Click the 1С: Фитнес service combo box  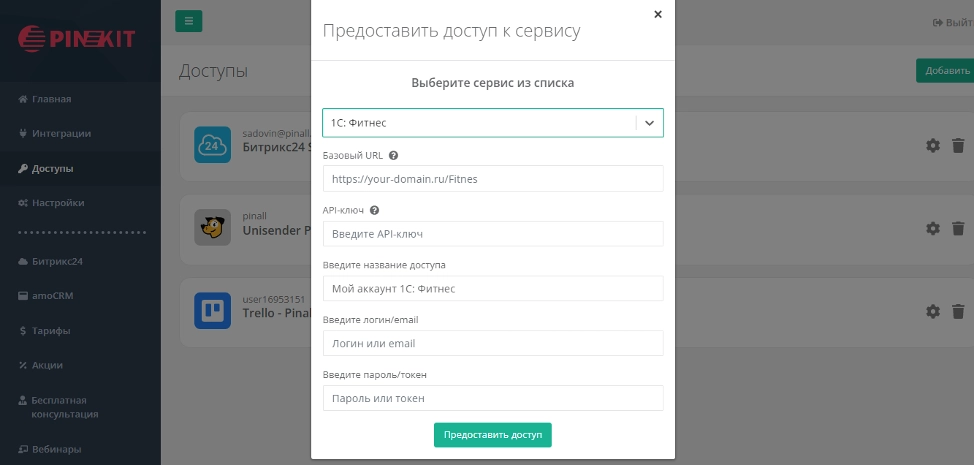[x=493, y=123]
